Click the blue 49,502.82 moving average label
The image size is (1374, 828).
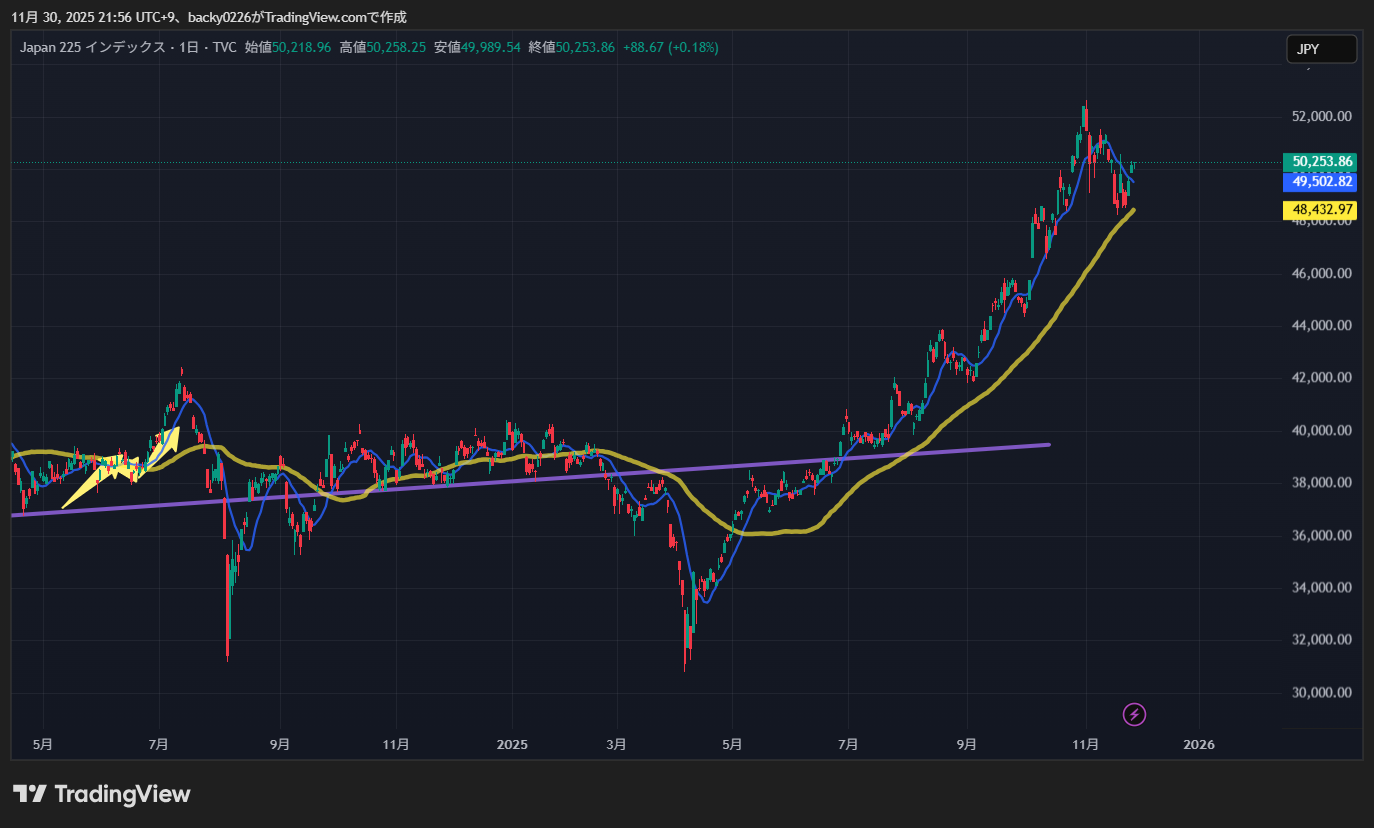(x=1322, y=181)
